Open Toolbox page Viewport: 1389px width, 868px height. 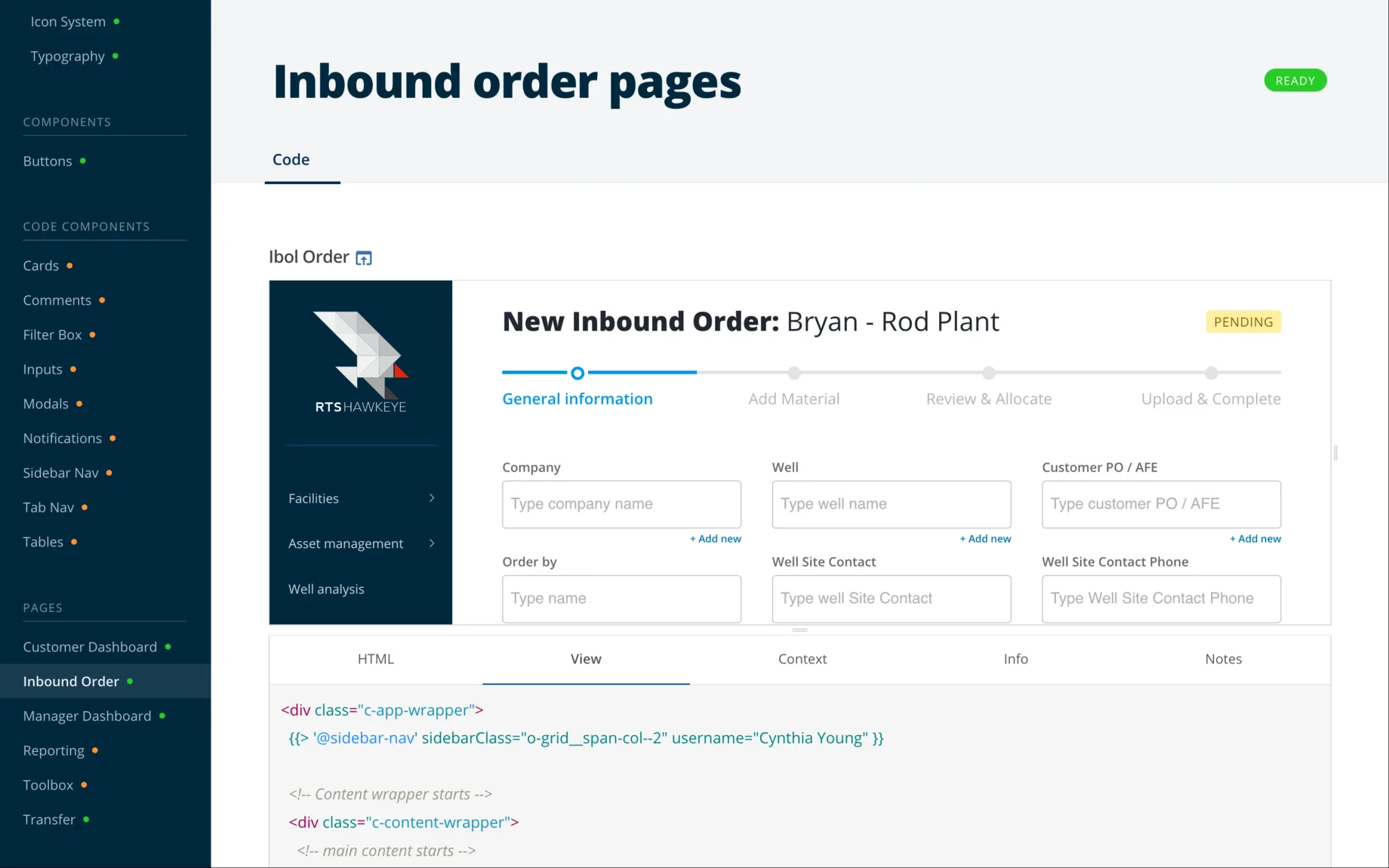[48, 785]
